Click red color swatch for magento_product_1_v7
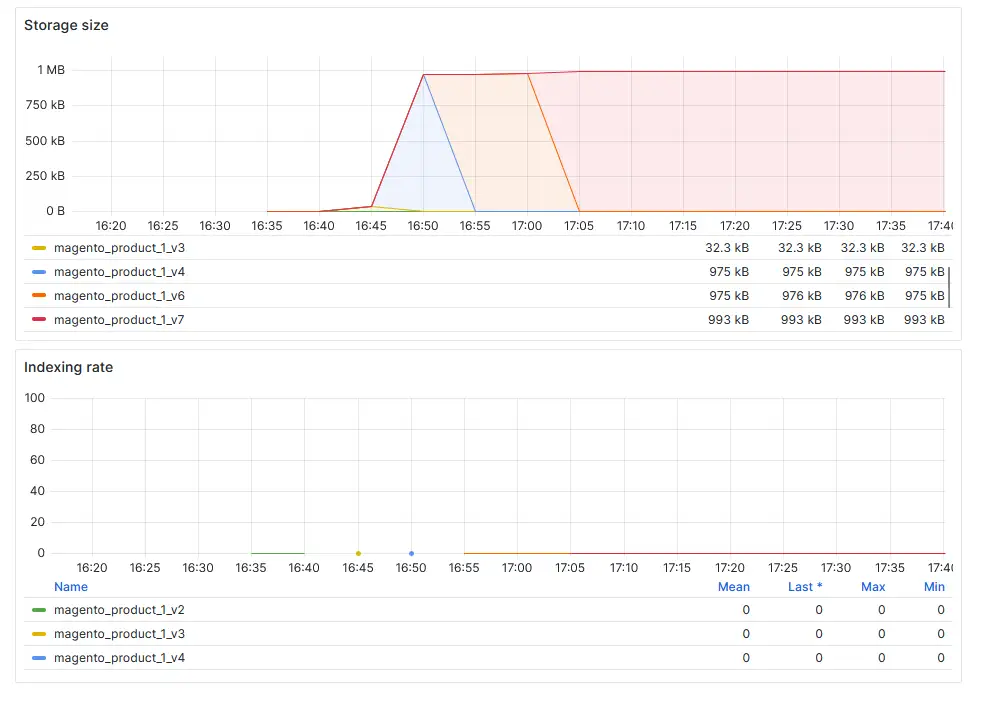The width and height of the screenshot is (985, 704). point(39,320)
